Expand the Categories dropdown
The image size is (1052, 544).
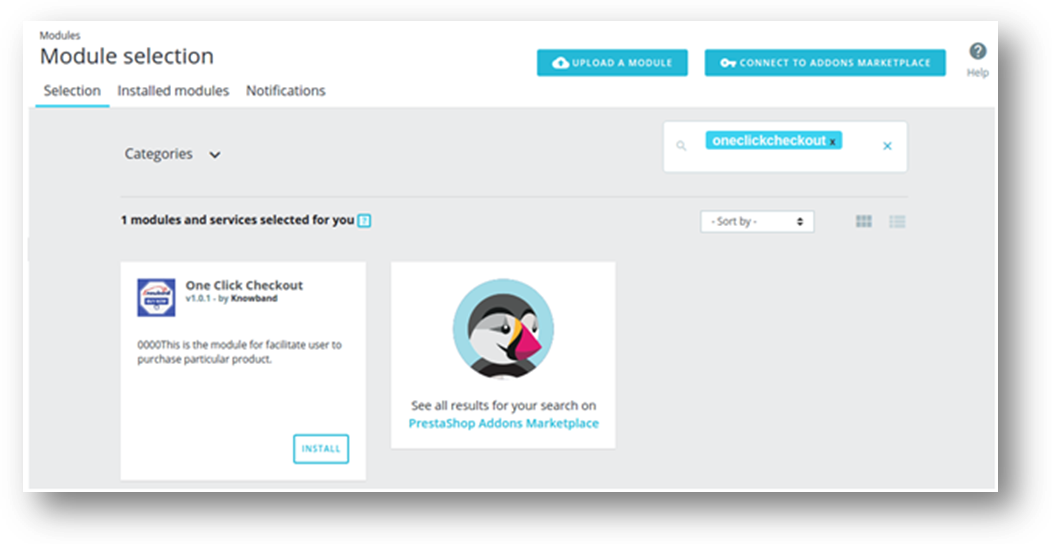pyautogui.click(x=172, y=154)
